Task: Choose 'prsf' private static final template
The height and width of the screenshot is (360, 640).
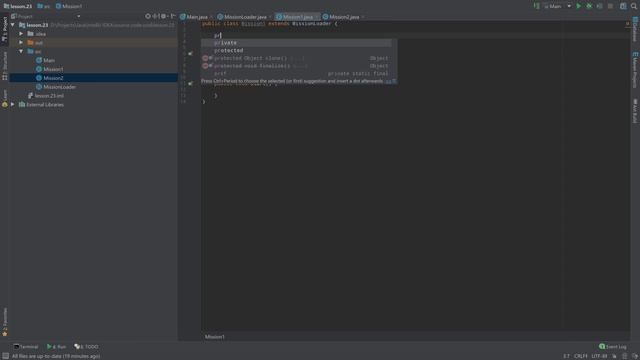Action: (x=296, y=73)
